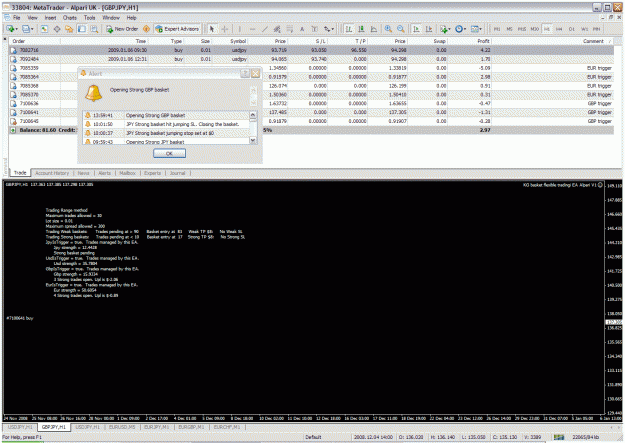Viewport: 625px width, 443px height.
Task: Click the Alert dialog help button
Action: click(x=245, y=73)
